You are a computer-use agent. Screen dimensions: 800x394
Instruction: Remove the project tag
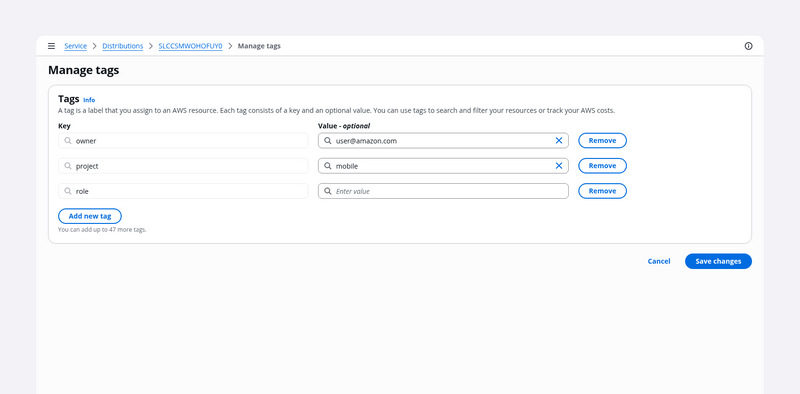click(602, 166)
